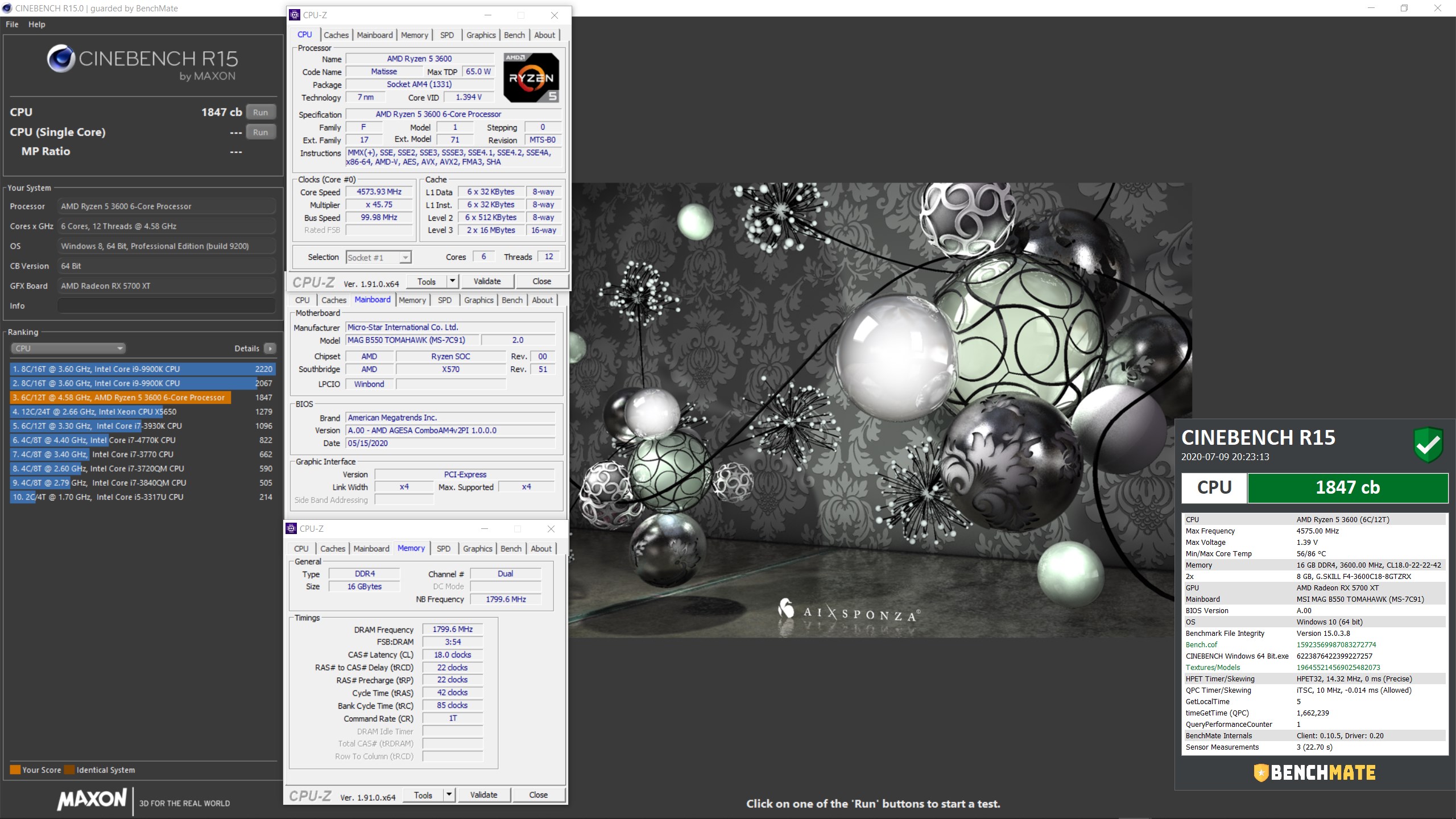
Task: Click the Max Frequency row in BenchMate panel
Action: (1315, 531)
